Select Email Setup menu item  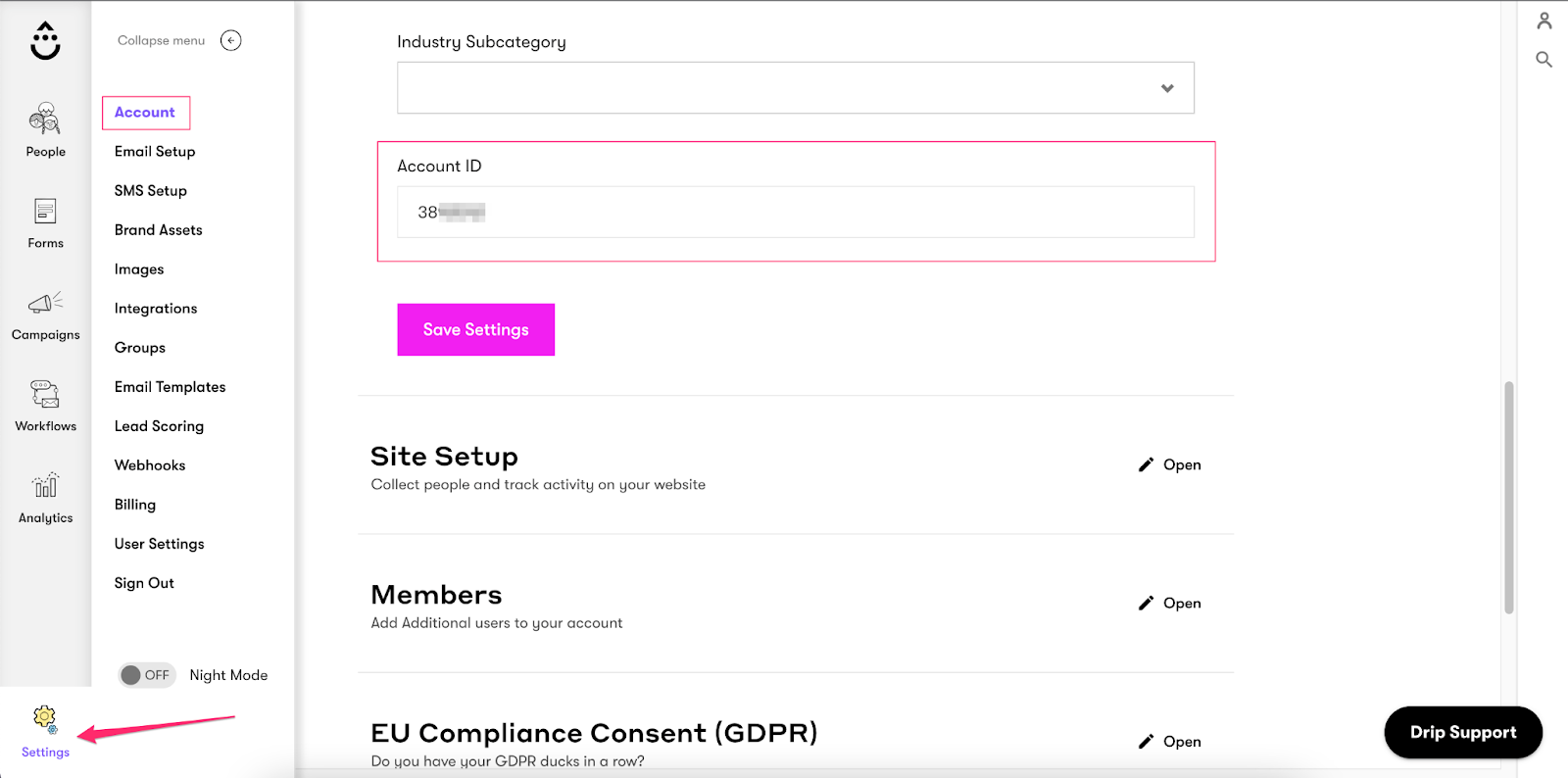pos(155,152)
